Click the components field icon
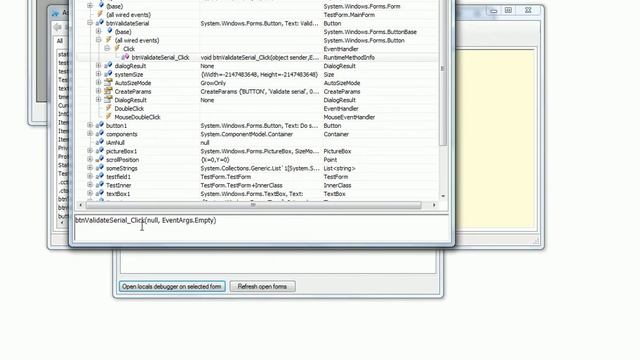640x360 pixels. point(100,134)
